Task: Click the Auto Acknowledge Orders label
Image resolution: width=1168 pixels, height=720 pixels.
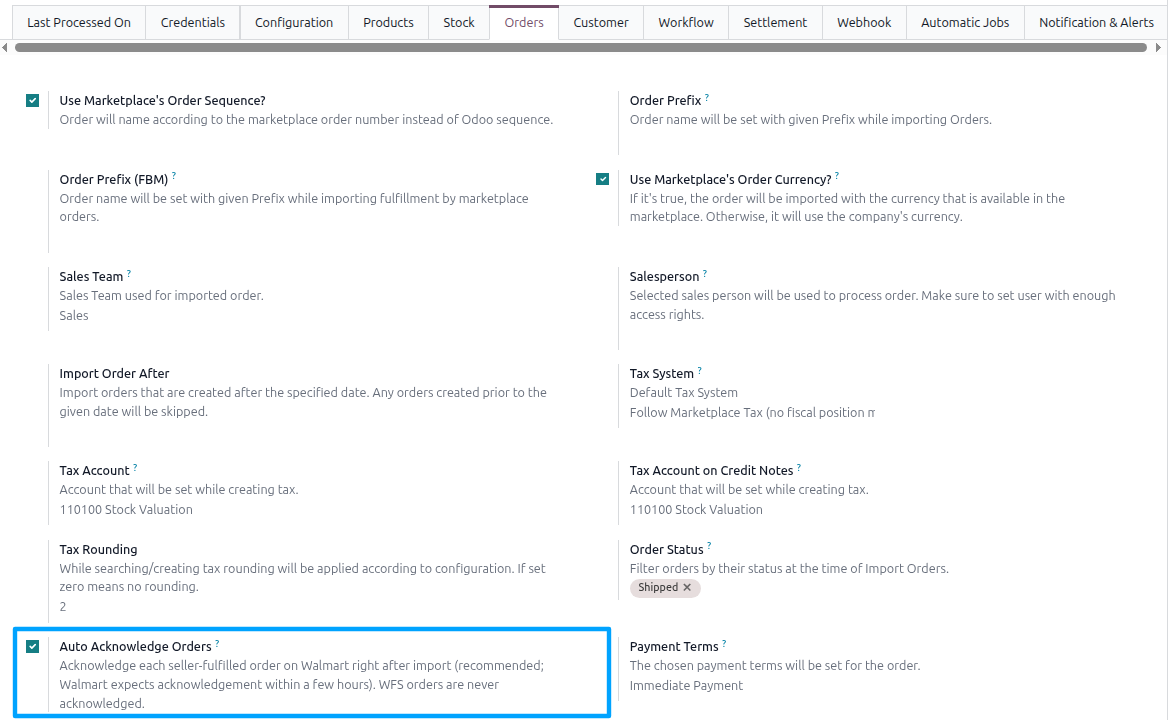Action: [x=136, y=647]
